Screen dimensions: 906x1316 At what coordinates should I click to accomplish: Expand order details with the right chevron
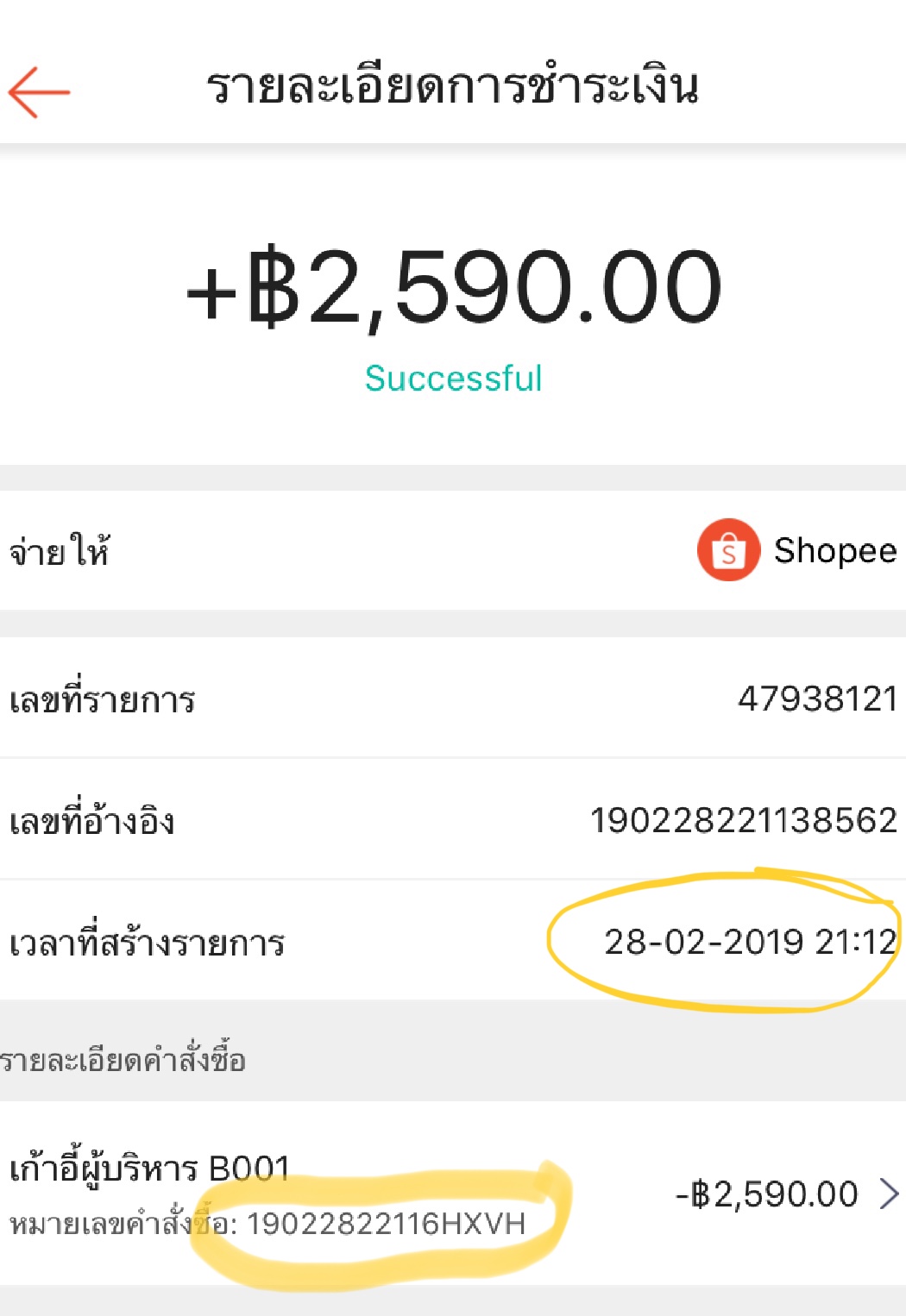[x=889, y=1194]
